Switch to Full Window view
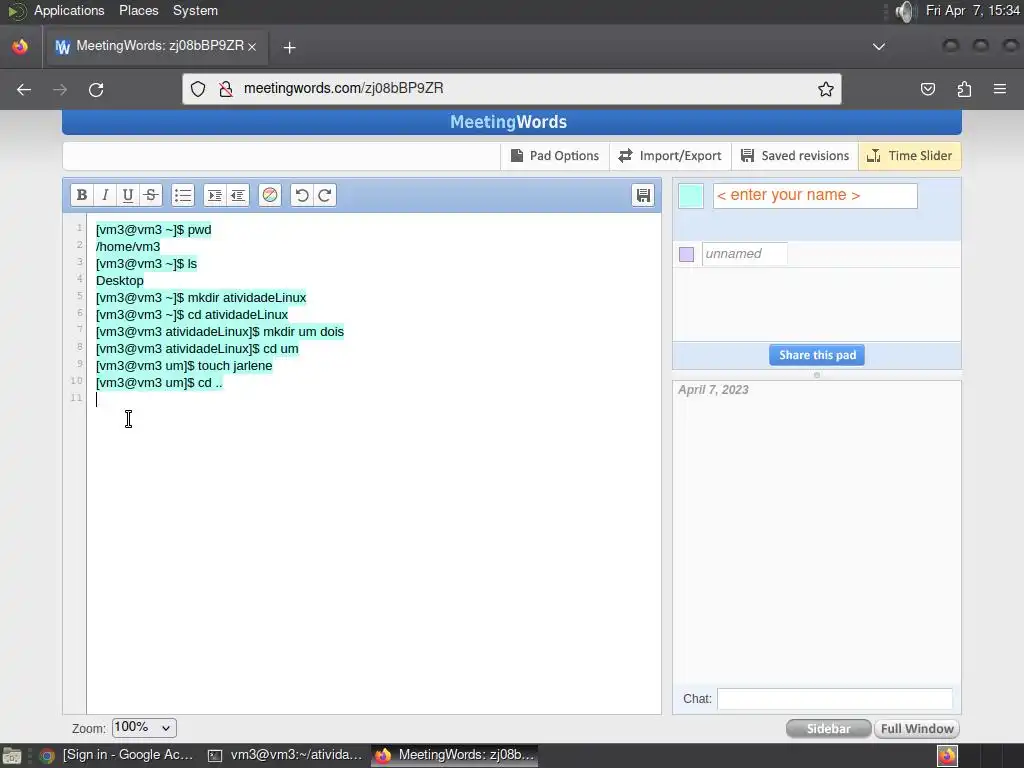 point(917,729)
